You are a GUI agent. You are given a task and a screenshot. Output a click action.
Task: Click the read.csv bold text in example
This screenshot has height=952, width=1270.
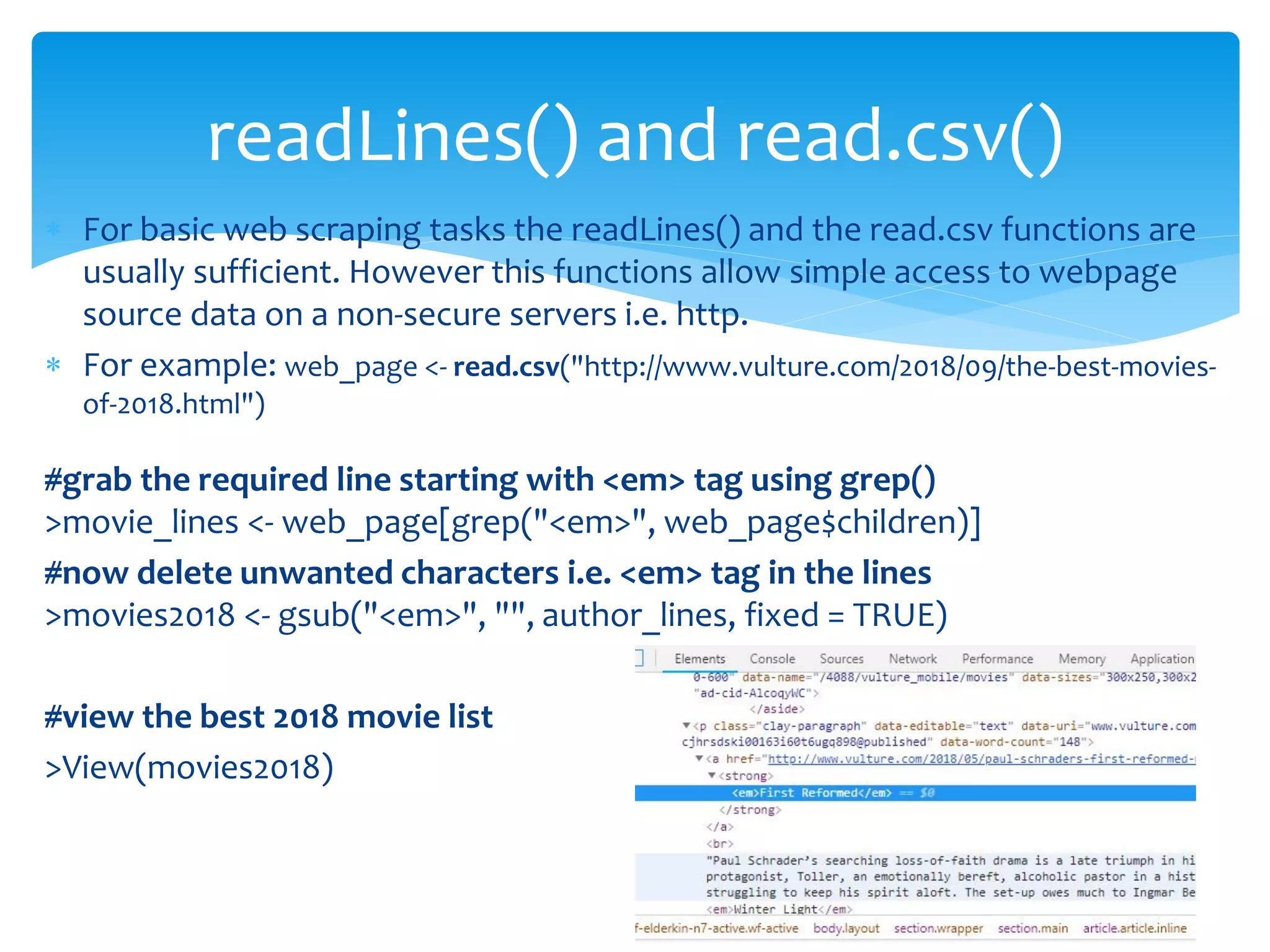coord(506,366)
